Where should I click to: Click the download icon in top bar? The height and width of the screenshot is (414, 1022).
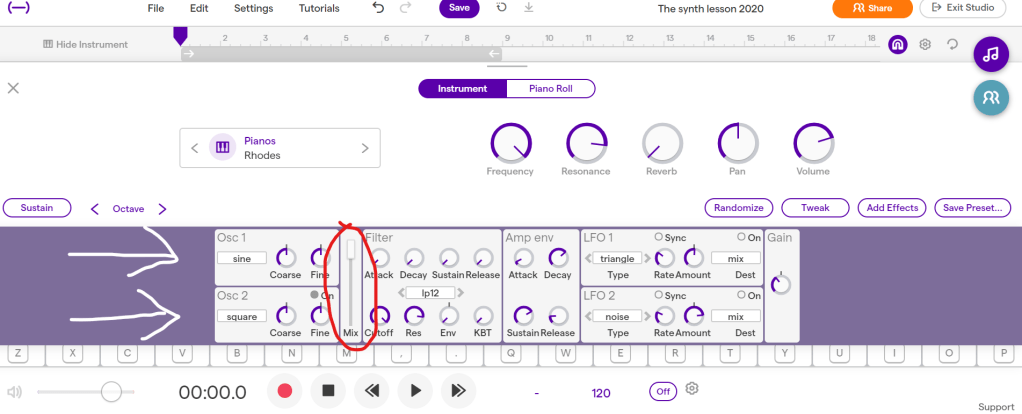(x=528, y=8)
